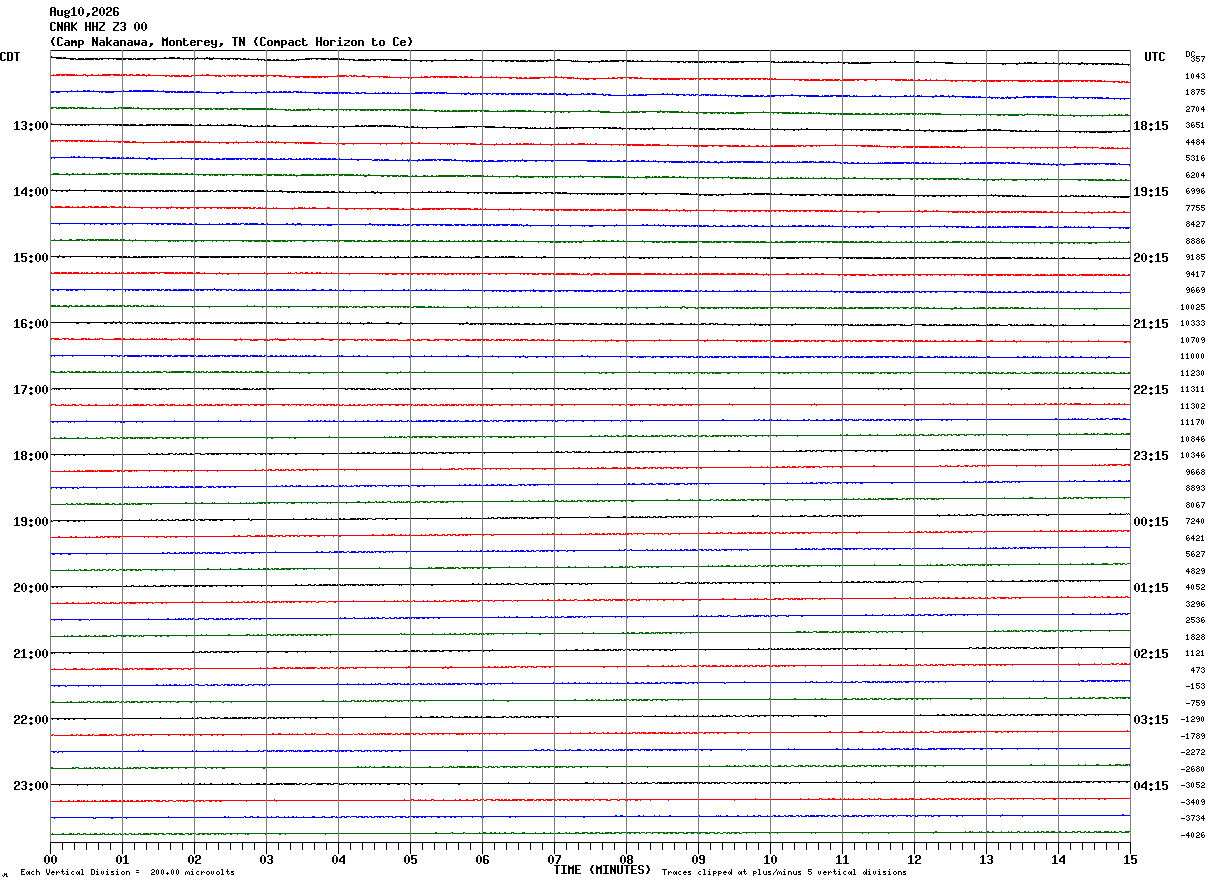Click the 13 minute axis tick label
This screenshot has width=1210, height=886.
coord(986,859)
